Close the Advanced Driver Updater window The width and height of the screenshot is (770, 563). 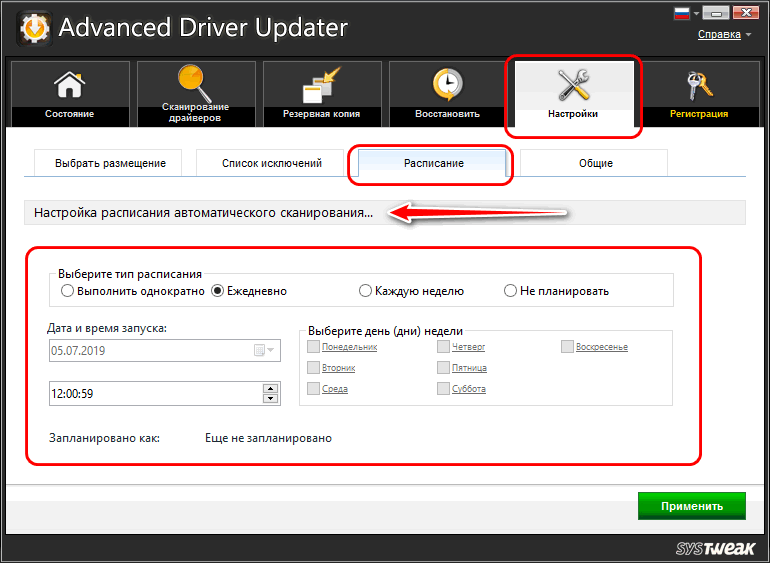pos(745,13)
